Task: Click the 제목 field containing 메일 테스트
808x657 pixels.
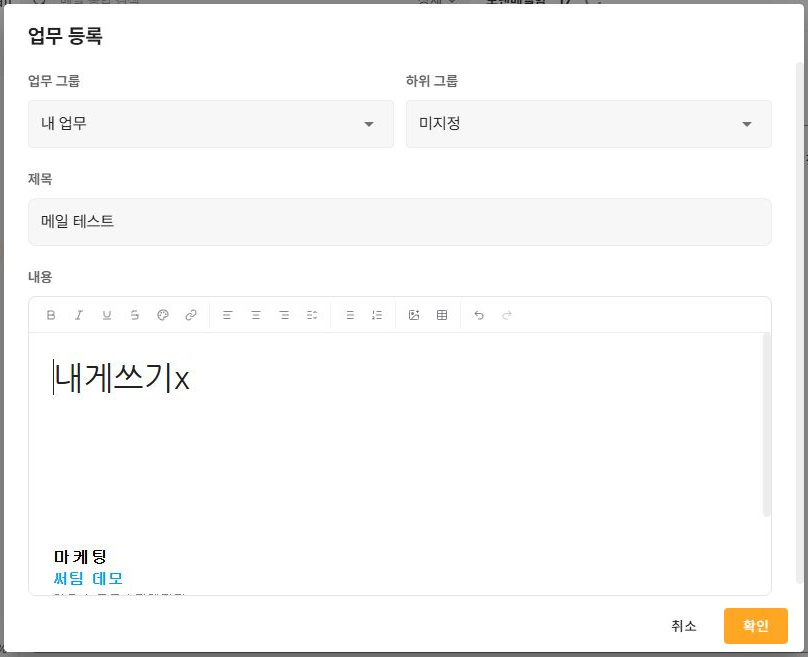Action: [x=399, y=222]
